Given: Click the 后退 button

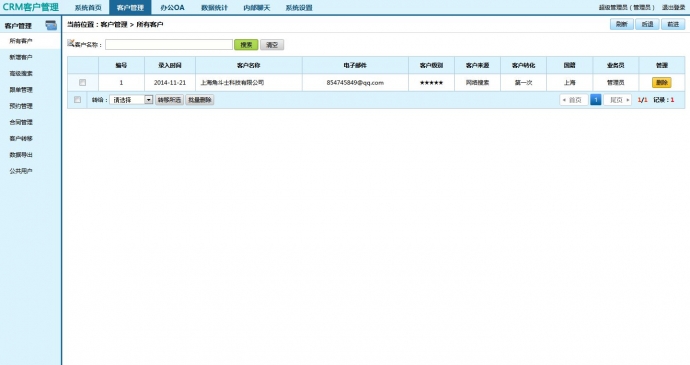Looking at the screenshot, I should click(647, 24).
